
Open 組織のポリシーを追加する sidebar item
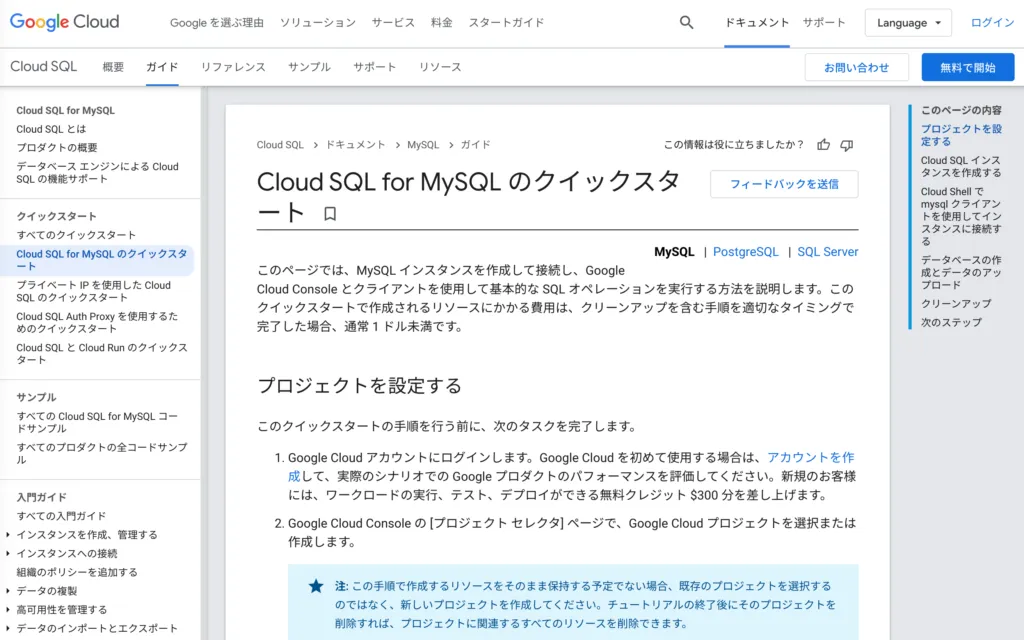77,572
